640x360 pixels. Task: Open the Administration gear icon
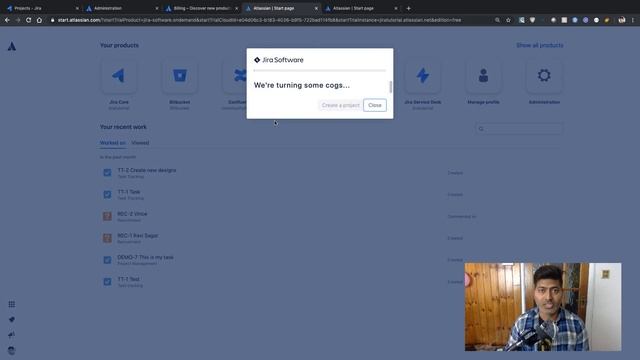pyautogui.click(x=544, y=76)
